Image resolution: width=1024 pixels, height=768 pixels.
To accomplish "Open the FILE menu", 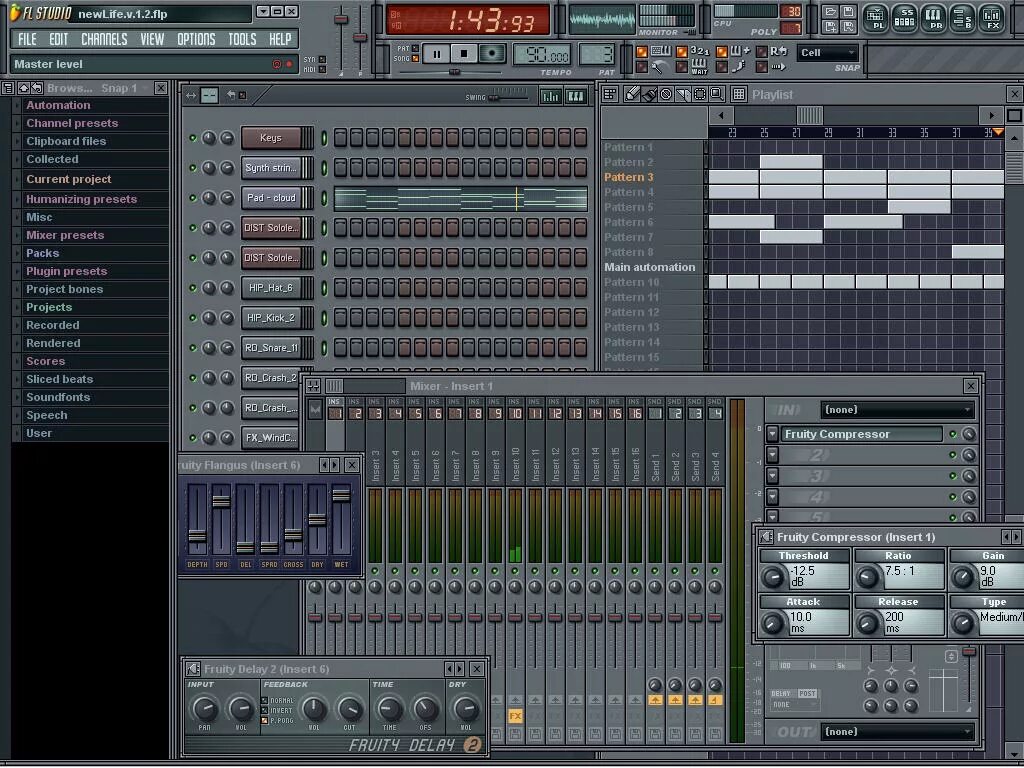I will pos(27,39).
